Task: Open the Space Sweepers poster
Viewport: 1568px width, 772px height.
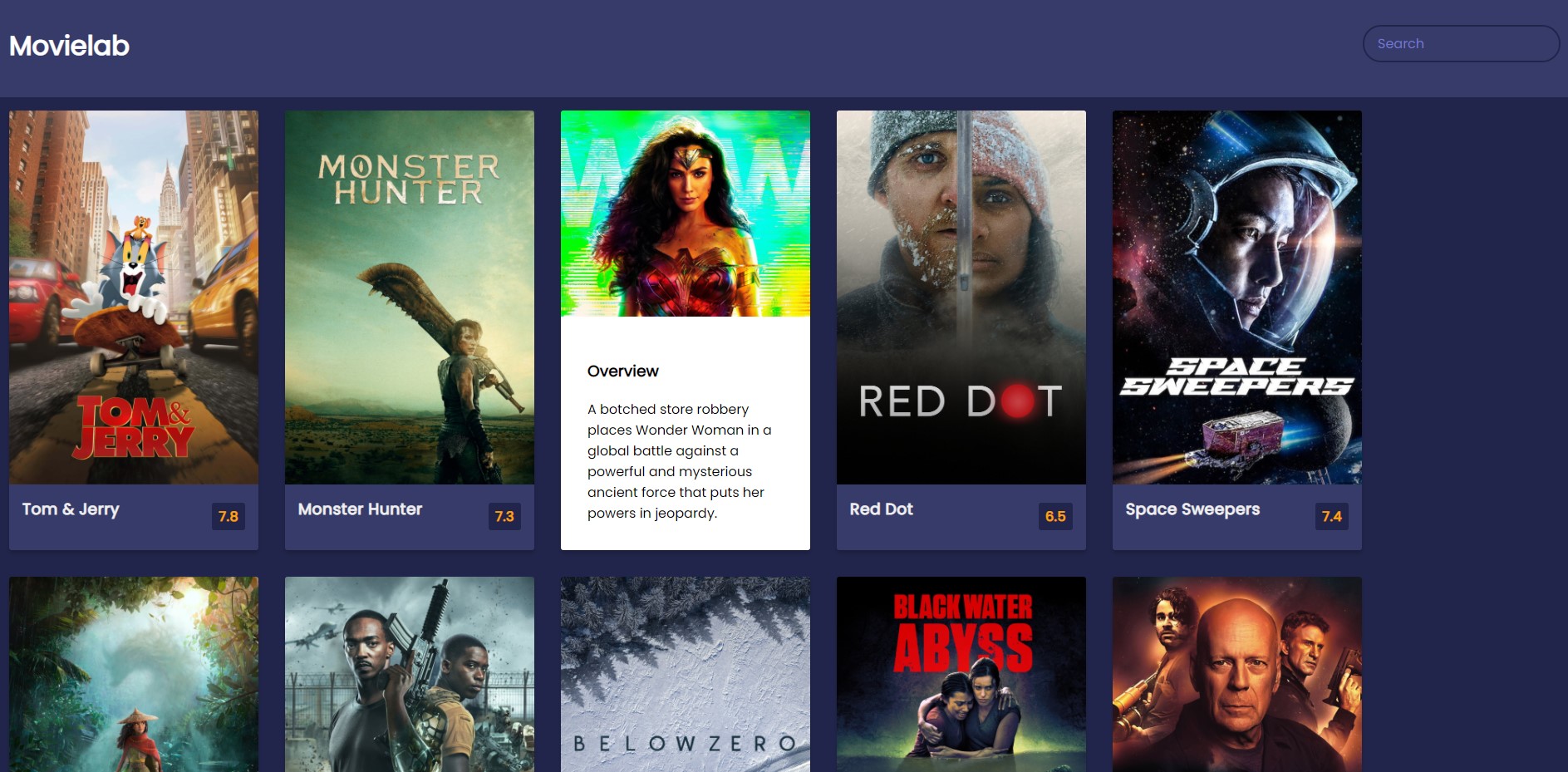Action: point(1237,297)
